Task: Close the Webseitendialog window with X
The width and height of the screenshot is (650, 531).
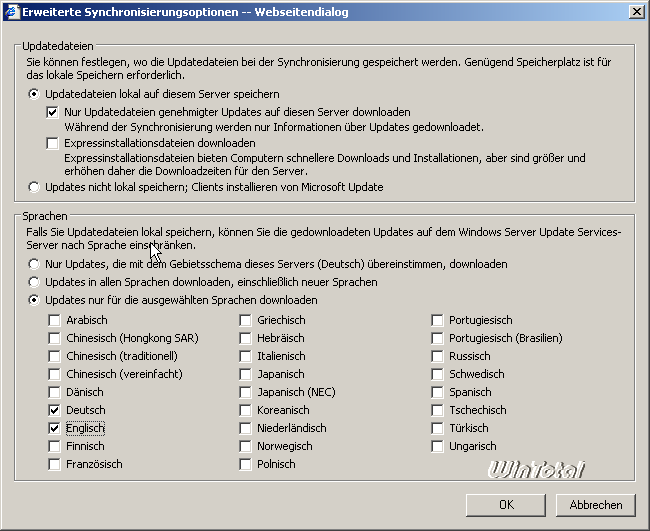Action: click(636, 12)
